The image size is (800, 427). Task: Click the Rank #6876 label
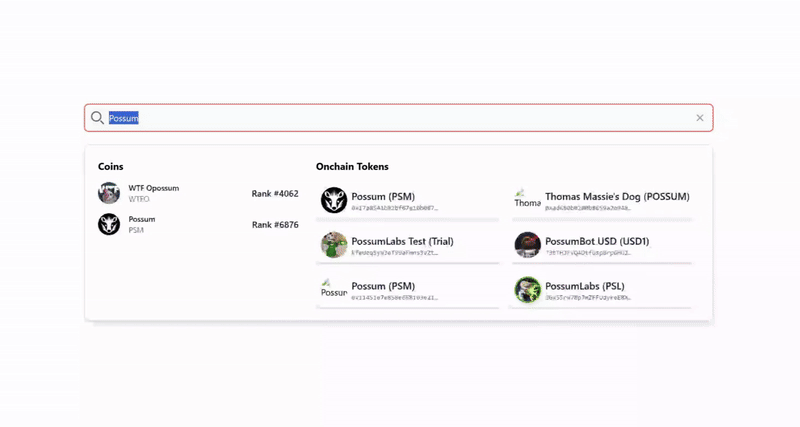pos(275,225)
